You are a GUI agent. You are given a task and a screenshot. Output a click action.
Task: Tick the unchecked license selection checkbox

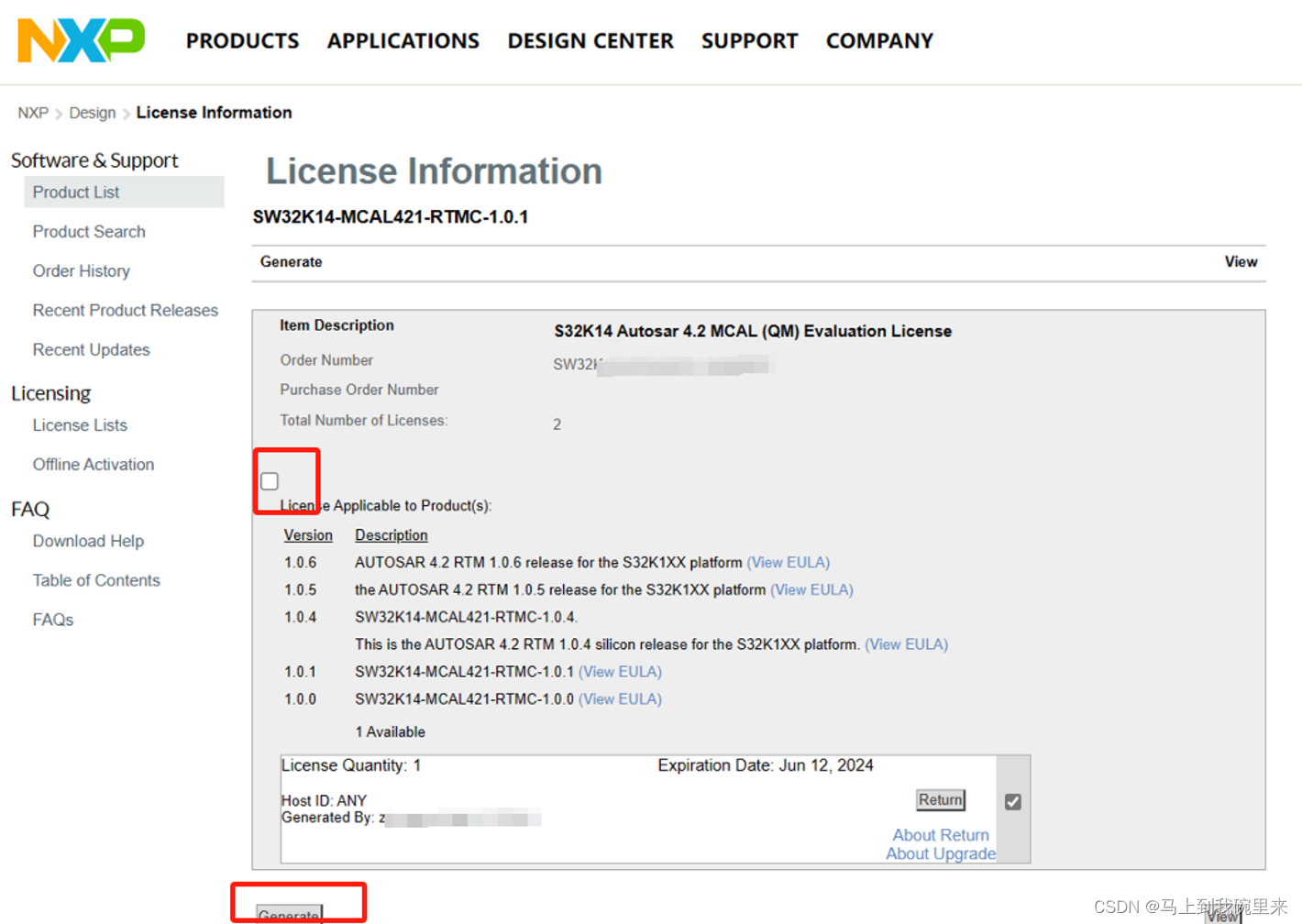coord(270,481)
